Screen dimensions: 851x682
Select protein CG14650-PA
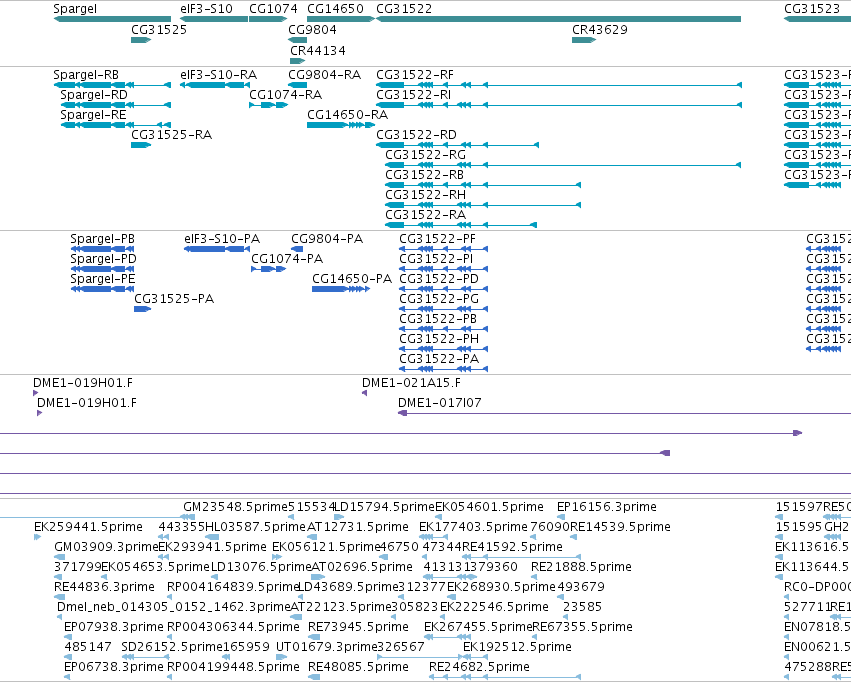click(x=341, y=289)
